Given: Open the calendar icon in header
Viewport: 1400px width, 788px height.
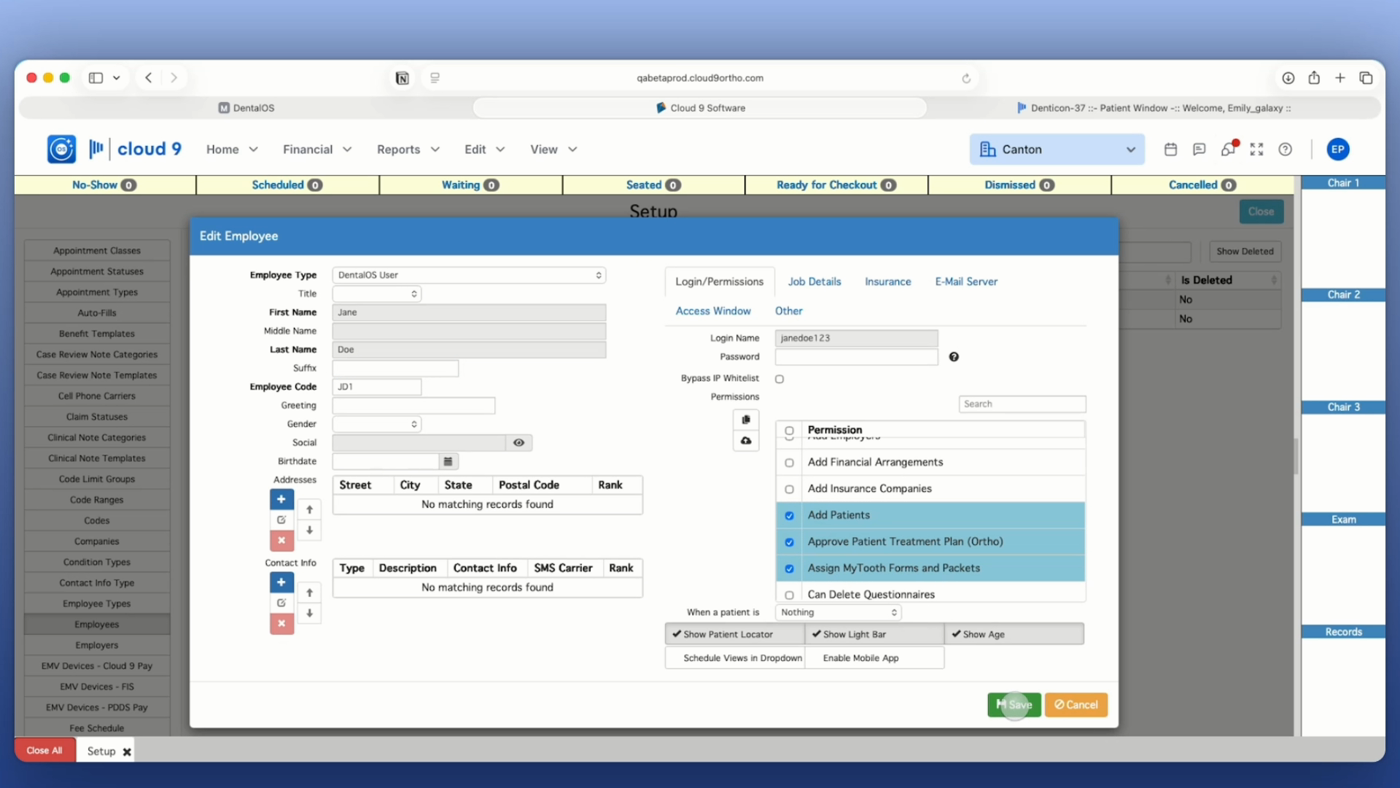Looking at the screenshot, I should point(1171,149).
